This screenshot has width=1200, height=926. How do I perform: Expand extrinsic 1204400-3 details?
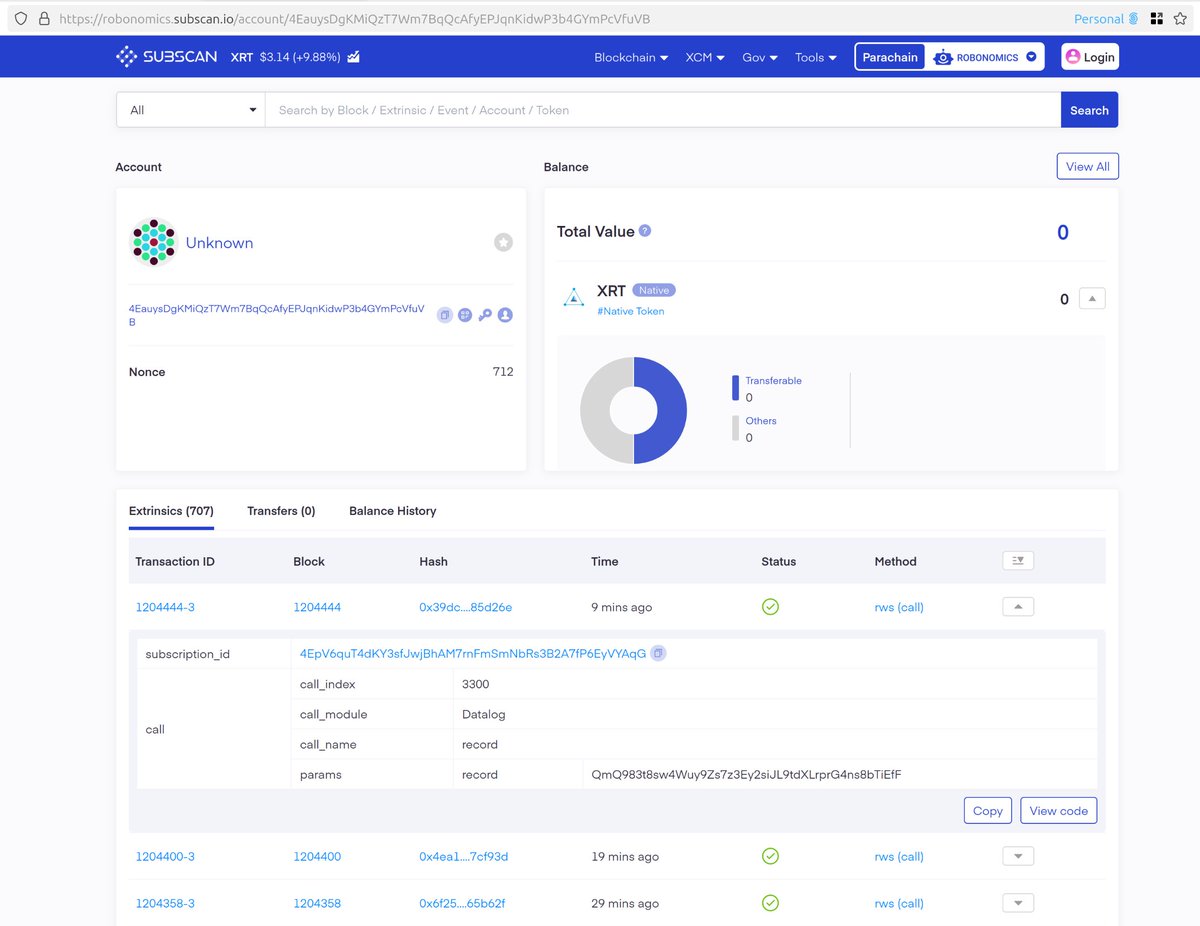(1018, 856)
